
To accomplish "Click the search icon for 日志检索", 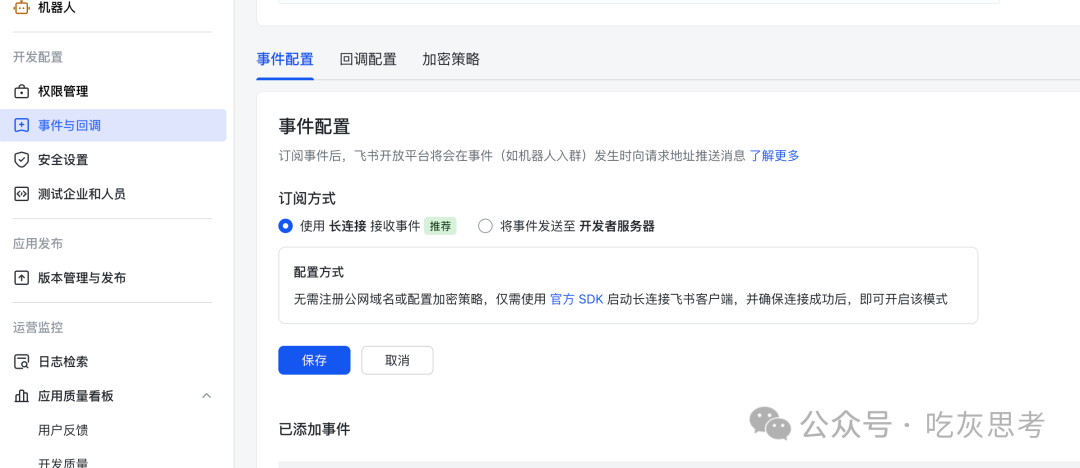I will point(22,362).
